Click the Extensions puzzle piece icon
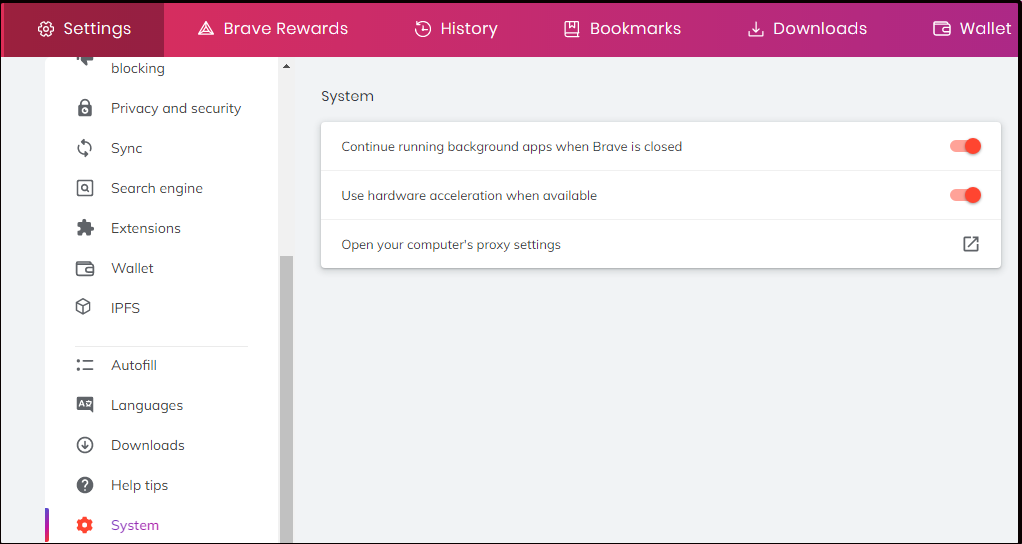The image size is (1022, 544). click(85, 228)
